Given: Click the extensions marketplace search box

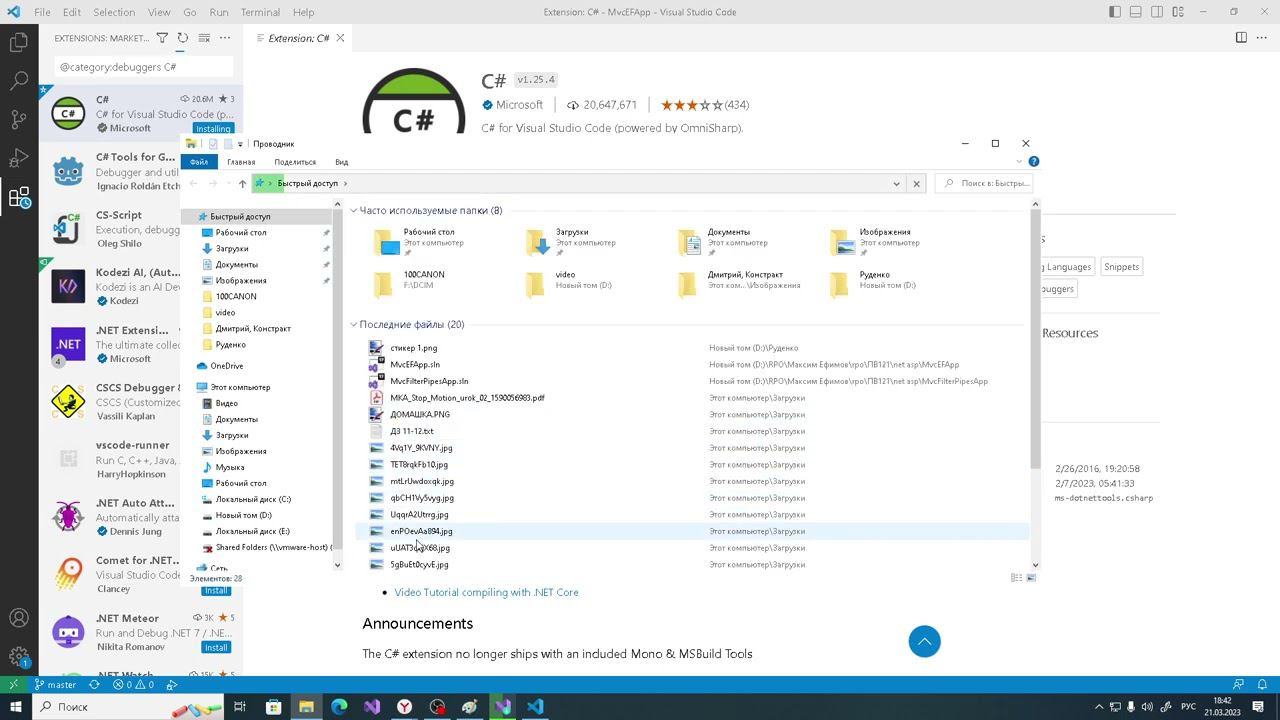Looking at the screenshot, I should coord(144,67).
